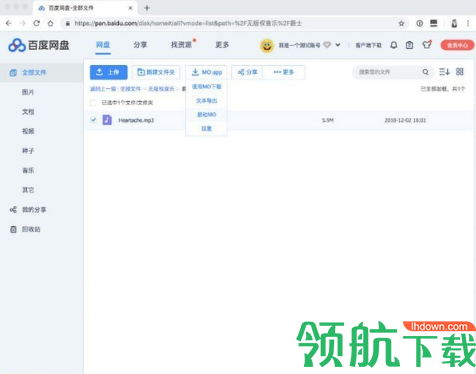This screenshot has height=374, width=476.
Task: Click the 全部文件 breadcrumb link
Action: click(131, 89)
